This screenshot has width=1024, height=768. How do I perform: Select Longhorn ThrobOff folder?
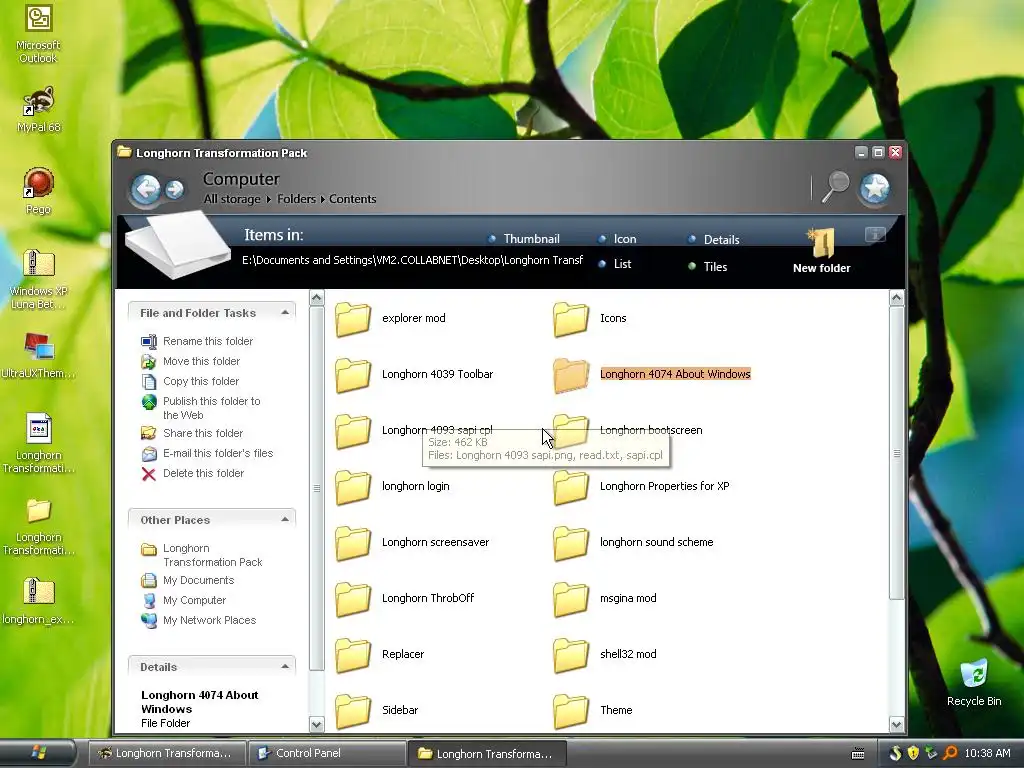pos(405,599)
